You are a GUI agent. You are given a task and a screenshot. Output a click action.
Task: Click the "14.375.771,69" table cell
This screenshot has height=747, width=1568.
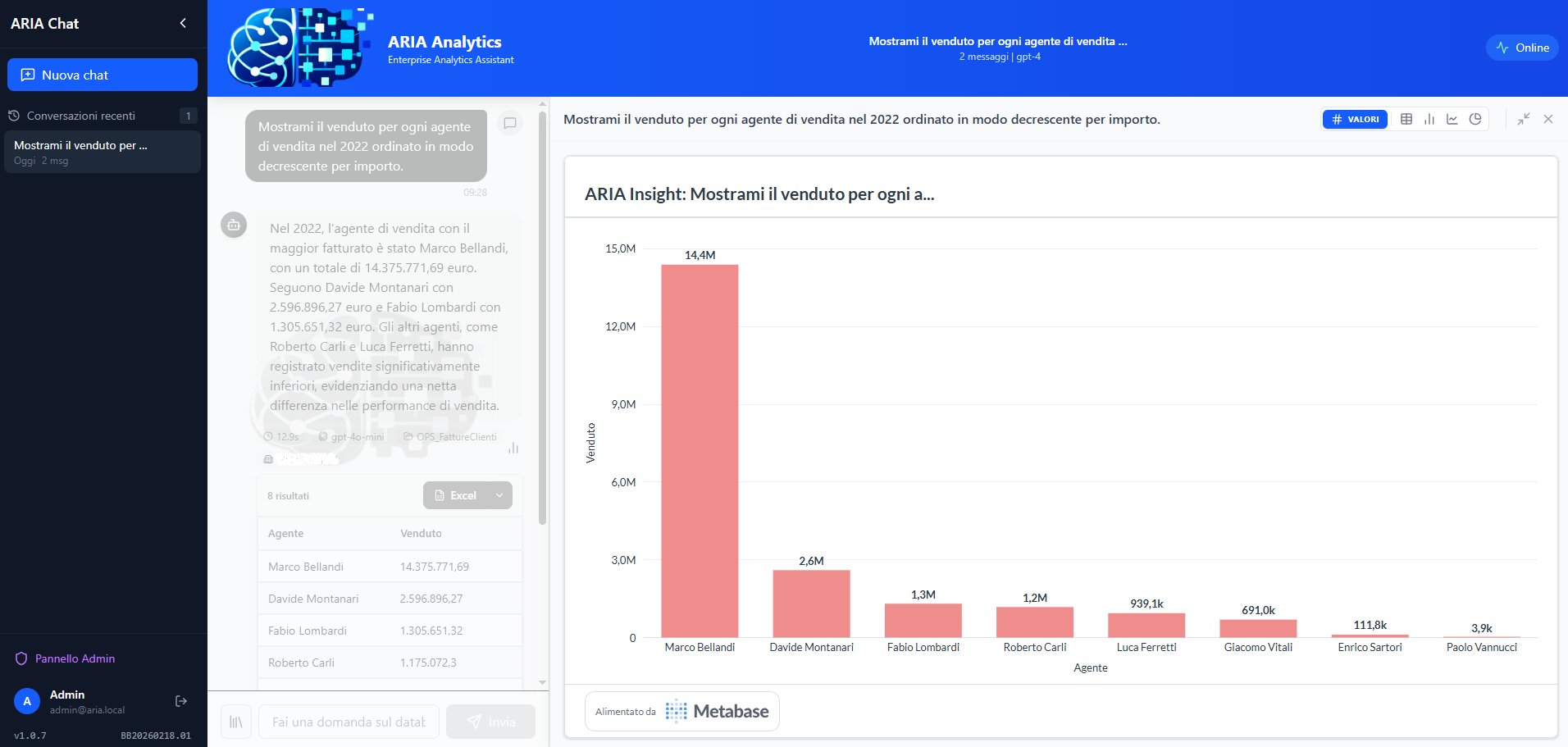(x=435, y=567)
